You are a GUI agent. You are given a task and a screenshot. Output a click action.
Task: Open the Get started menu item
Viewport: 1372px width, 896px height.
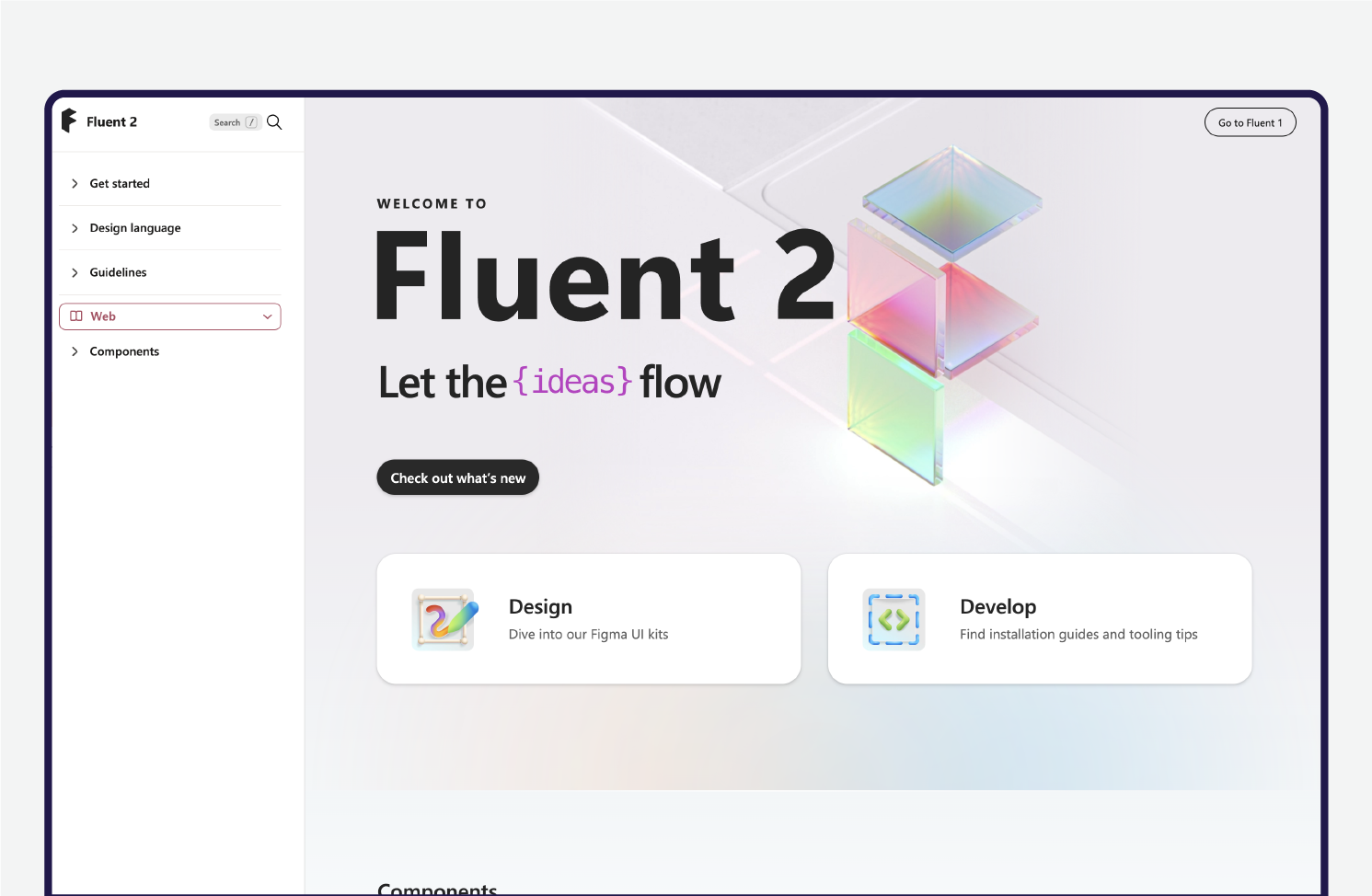click(120, 184)
